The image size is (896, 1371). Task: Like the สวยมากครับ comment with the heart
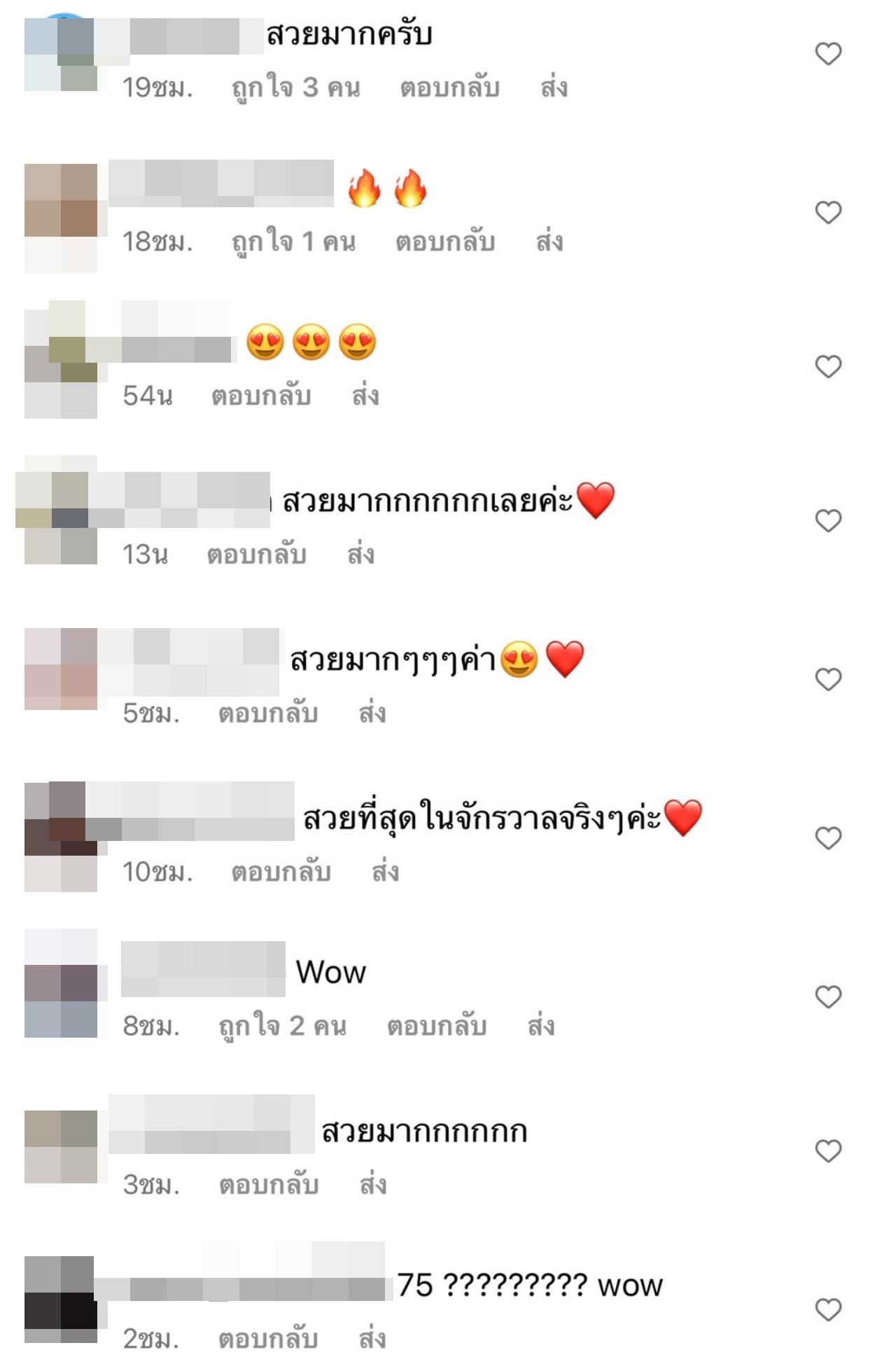click(828, 54)
